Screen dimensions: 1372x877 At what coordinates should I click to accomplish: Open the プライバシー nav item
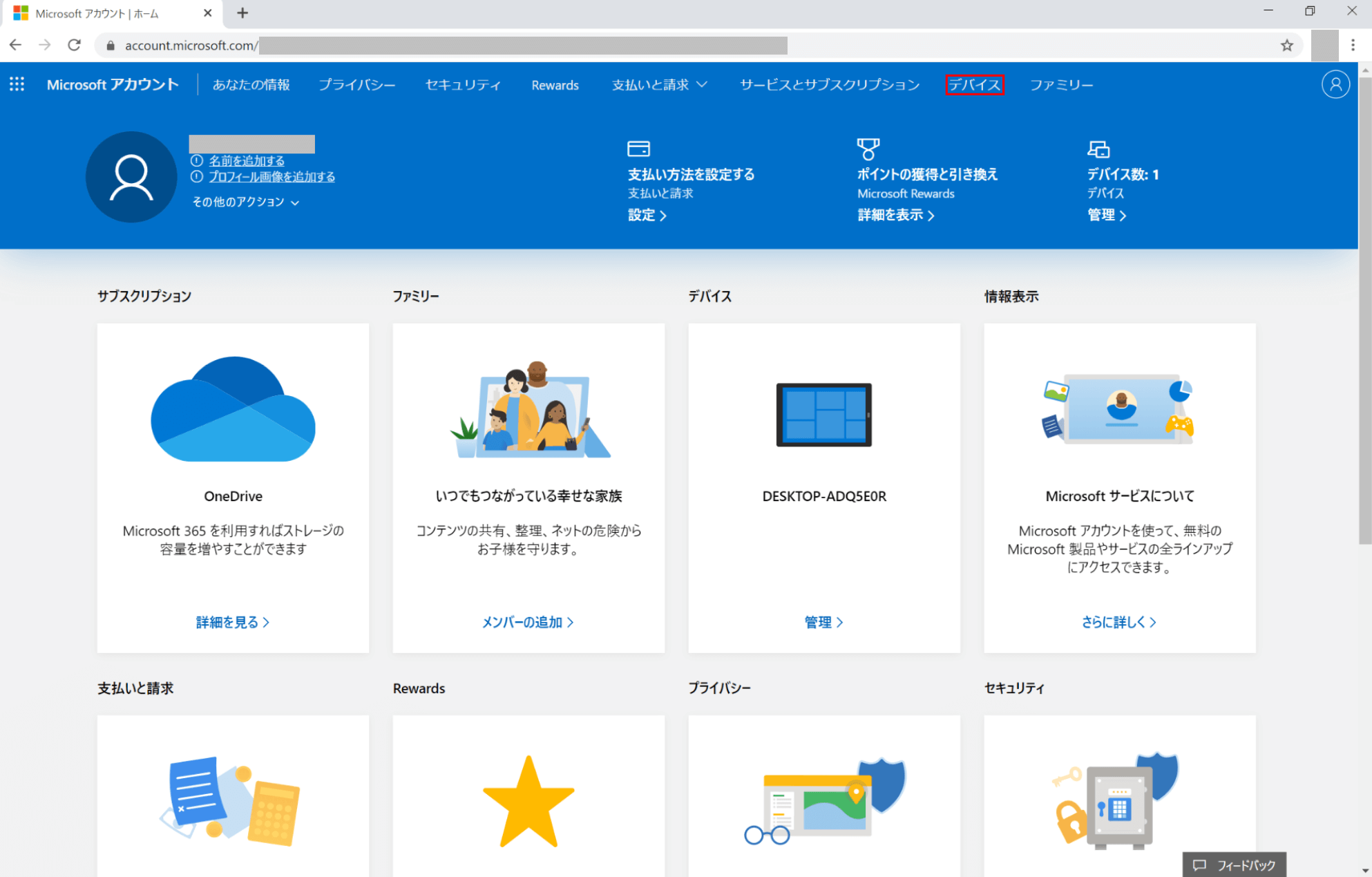357,85
